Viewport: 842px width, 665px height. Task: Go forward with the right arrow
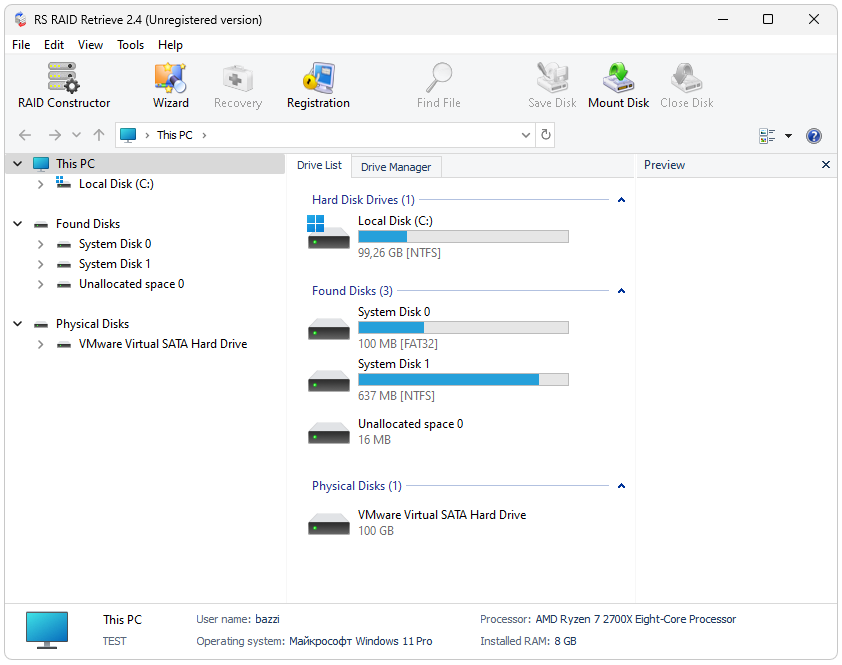[55, 135]
